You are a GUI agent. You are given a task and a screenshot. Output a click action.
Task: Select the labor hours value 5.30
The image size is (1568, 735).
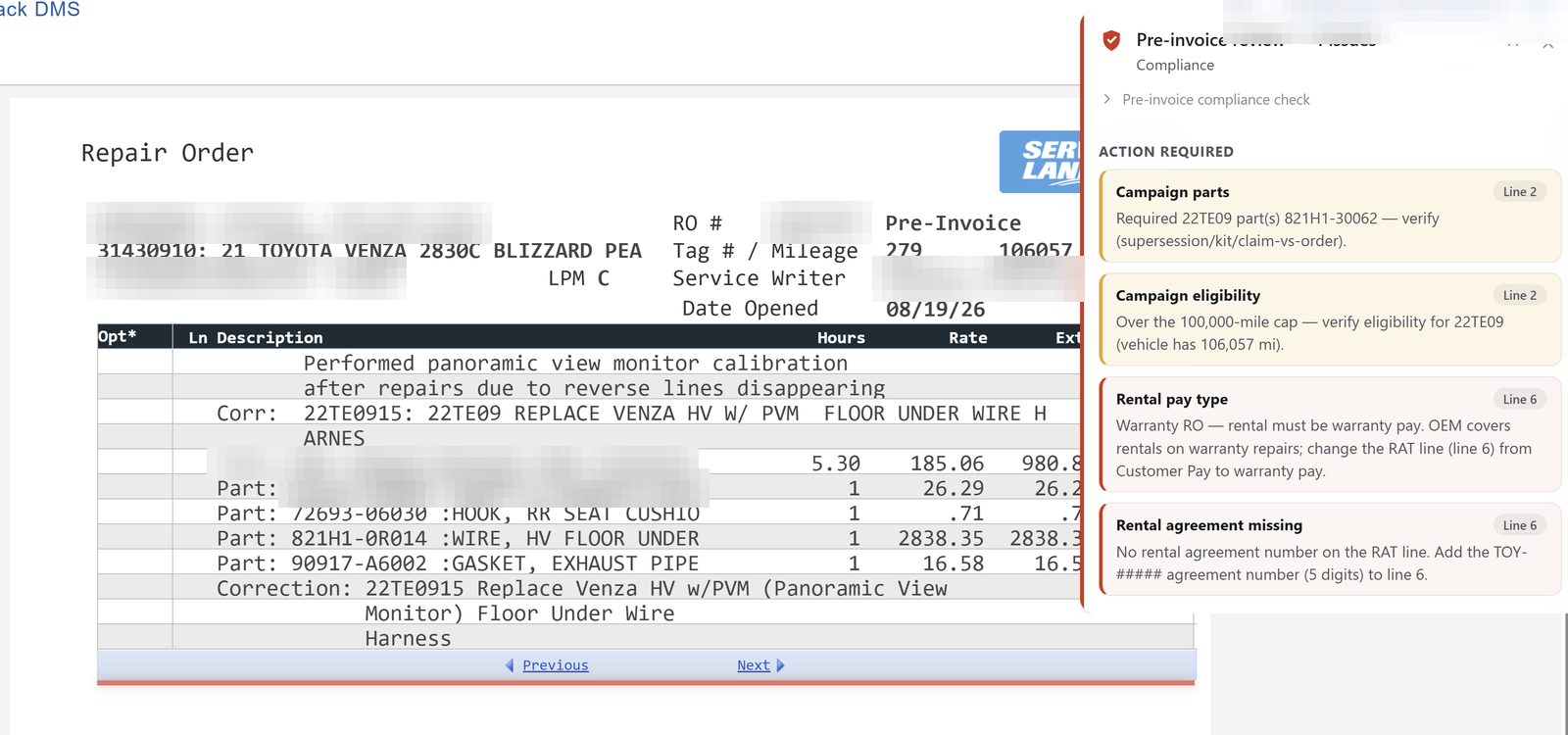(x=836, y=464)
